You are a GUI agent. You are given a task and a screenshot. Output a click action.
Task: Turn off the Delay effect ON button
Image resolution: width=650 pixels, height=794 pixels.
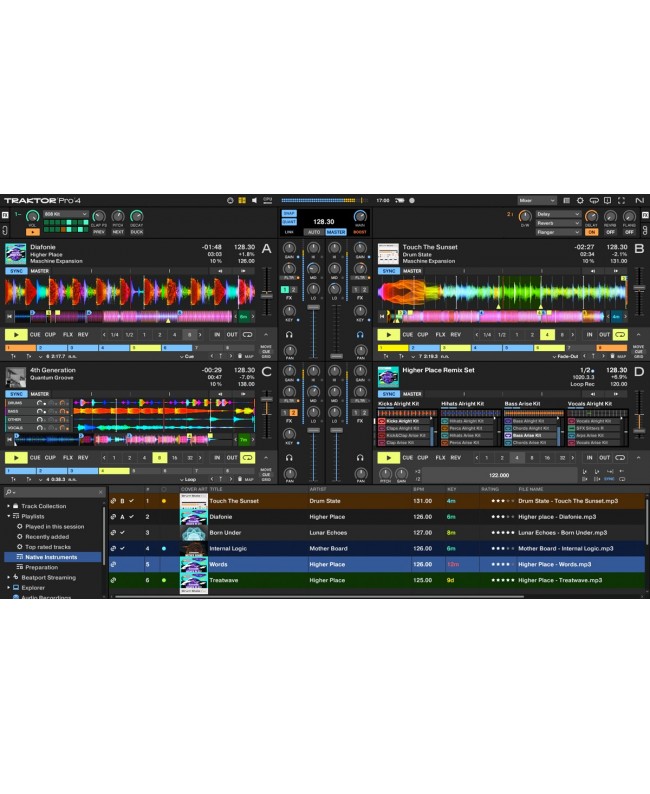591,232
